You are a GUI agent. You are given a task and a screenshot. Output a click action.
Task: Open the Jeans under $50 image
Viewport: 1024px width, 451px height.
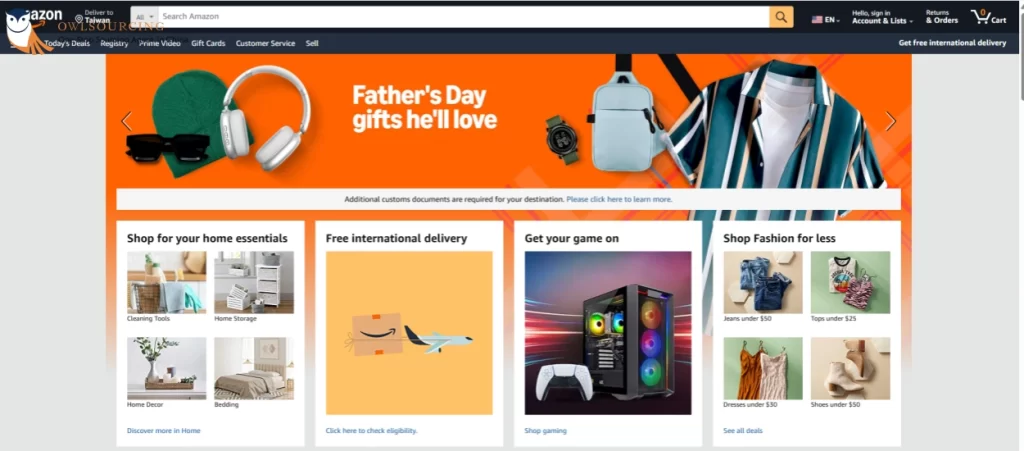click(763, 283)
